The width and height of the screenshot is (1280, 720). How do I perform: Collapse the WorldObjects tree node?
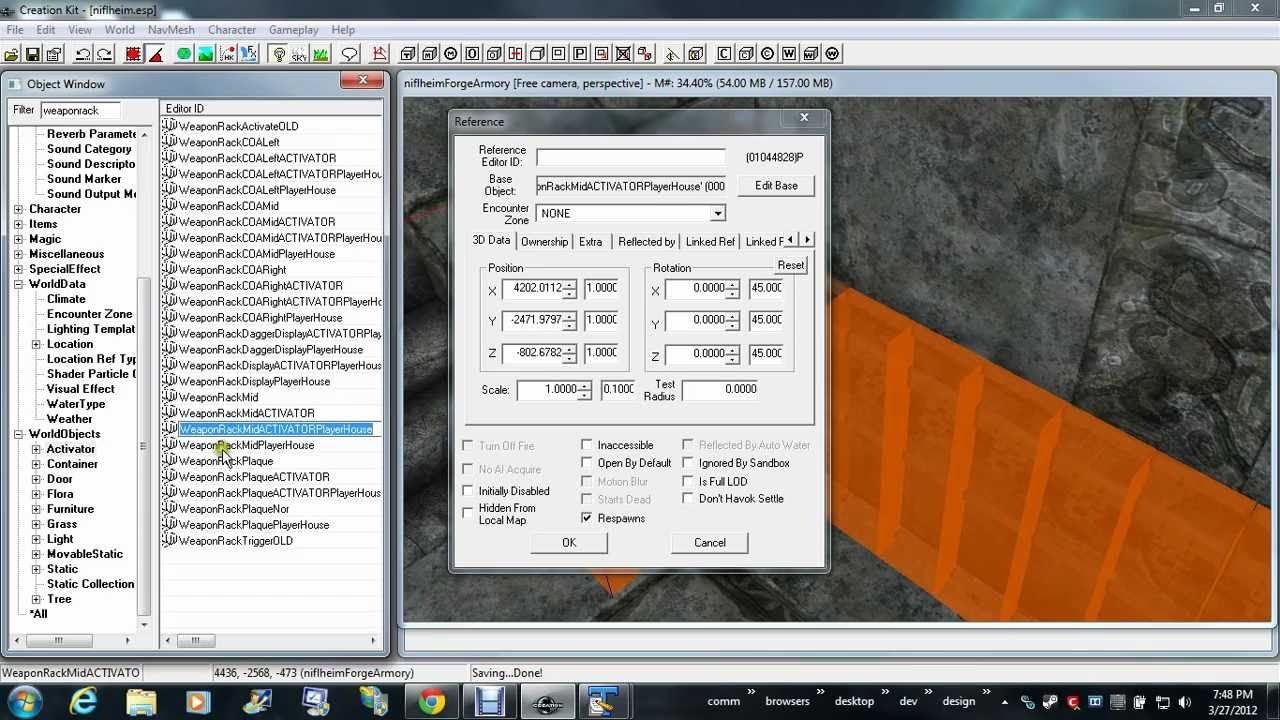pyautogui.click(x=18, y=434)
